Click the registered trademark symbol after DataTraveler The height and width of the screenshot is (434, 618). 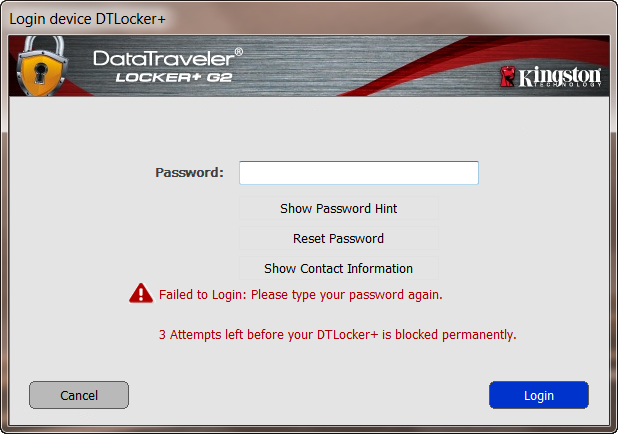(x=238, y=52)
